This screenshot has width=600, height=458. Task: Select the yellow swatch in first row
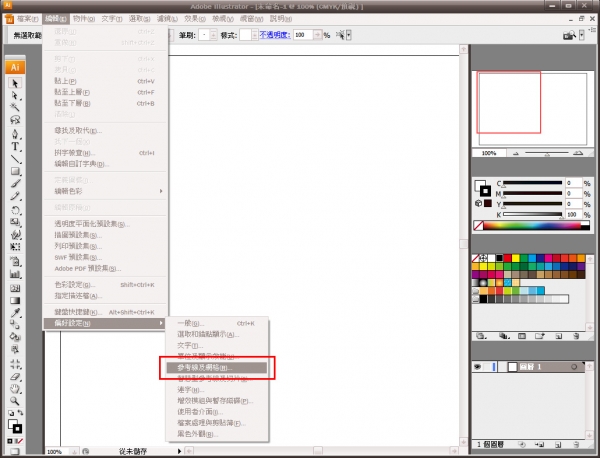click(x=516, y=258)
